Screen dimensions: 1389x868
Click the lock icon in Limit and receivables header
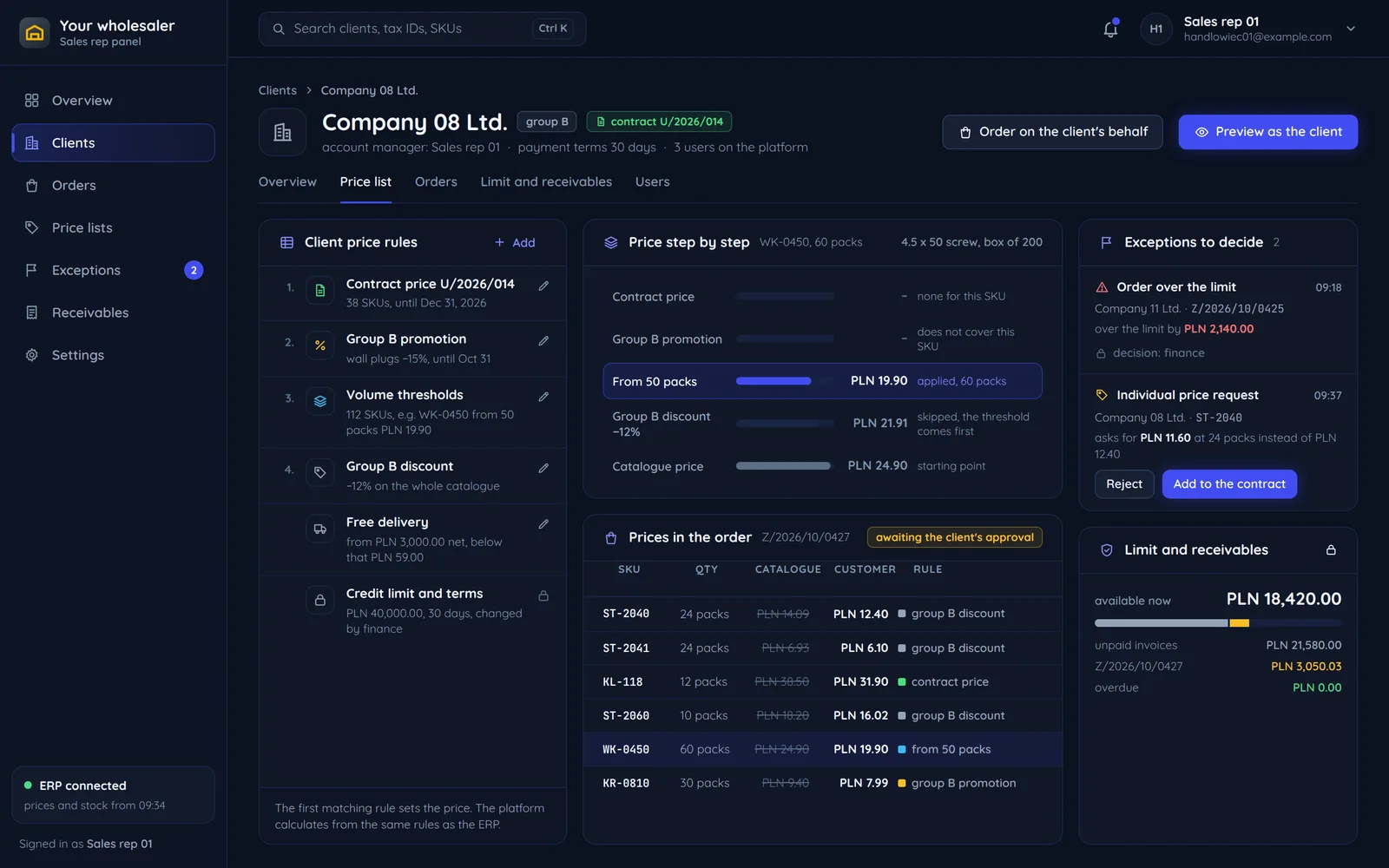pos(1331,550)
